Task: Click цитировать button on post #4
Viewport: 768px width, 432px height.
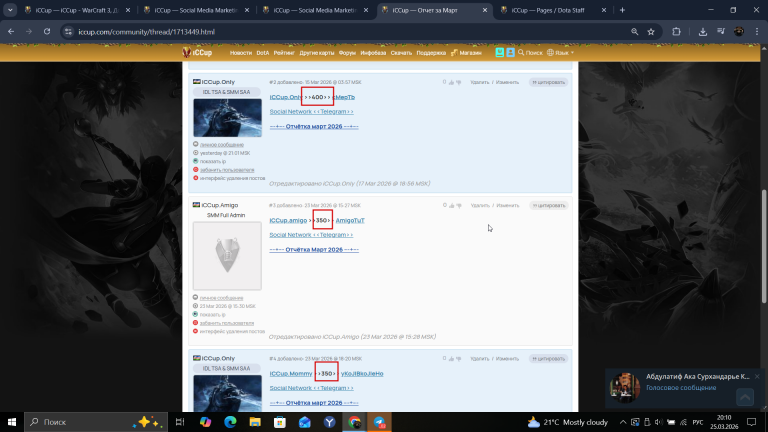Action: point(549,359)
